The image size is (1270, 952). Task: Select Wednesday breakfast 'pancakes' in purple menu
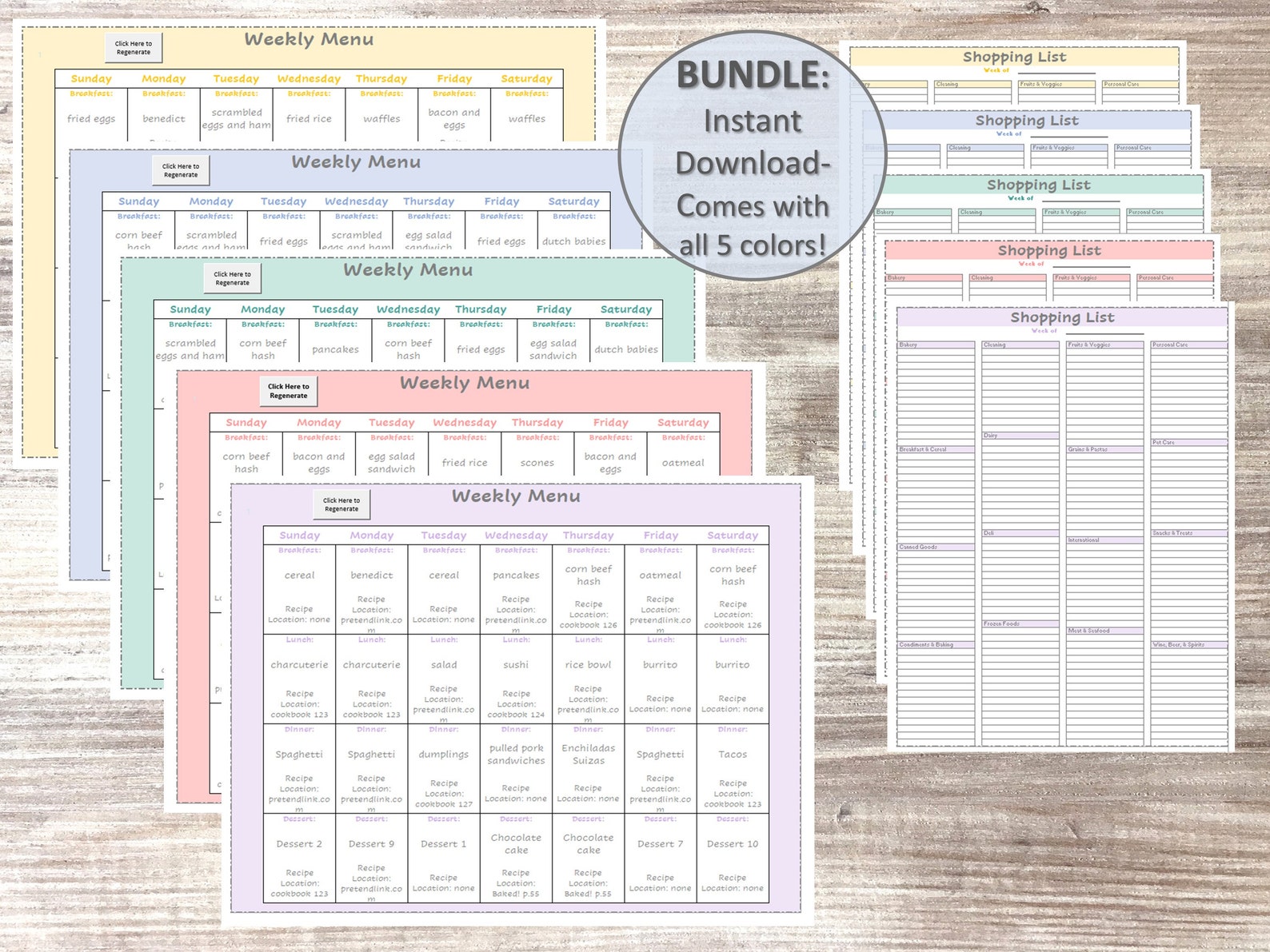516,575
